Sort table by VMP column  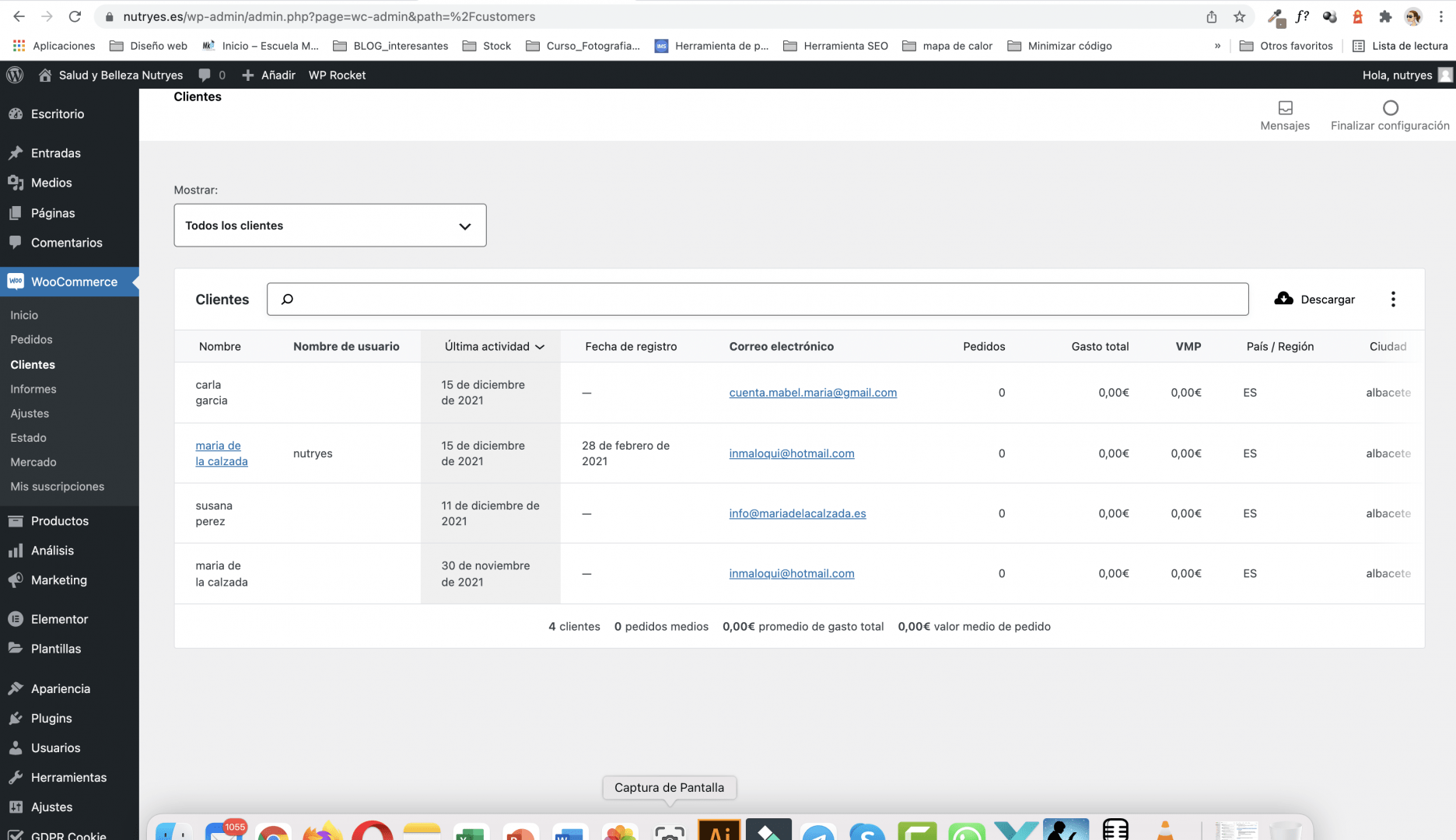[x=1188, y=346]
